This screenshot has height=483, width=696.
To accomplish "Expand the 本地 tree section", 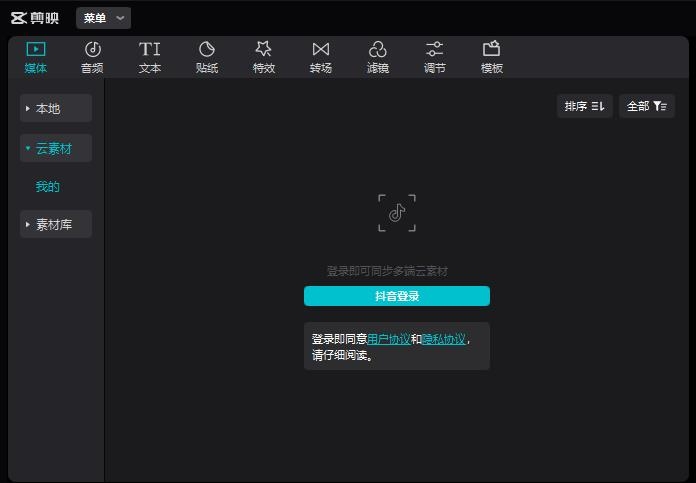I will [56, 109].
